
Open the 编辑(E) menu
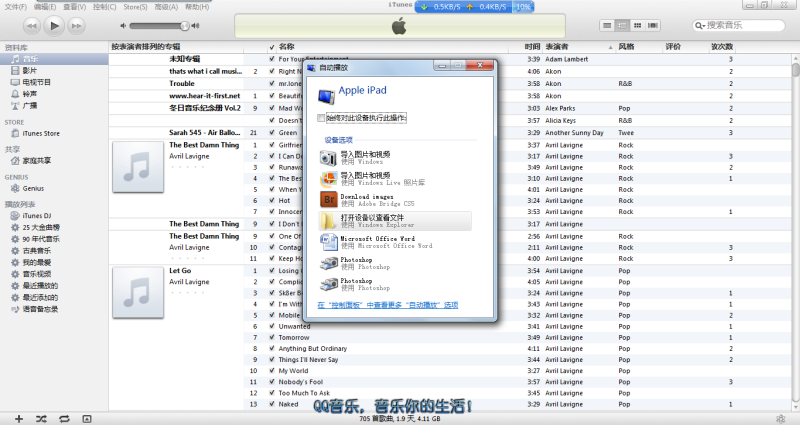click(x=45, y=7)
